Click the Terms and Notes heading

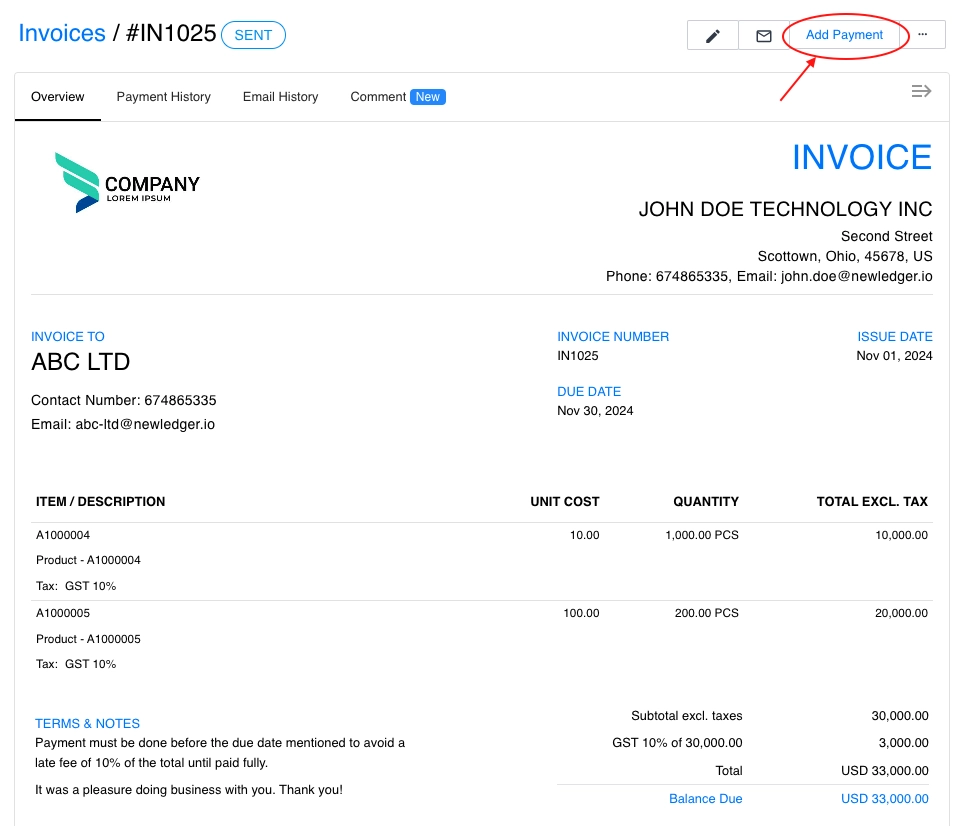[x=87, y=723]
